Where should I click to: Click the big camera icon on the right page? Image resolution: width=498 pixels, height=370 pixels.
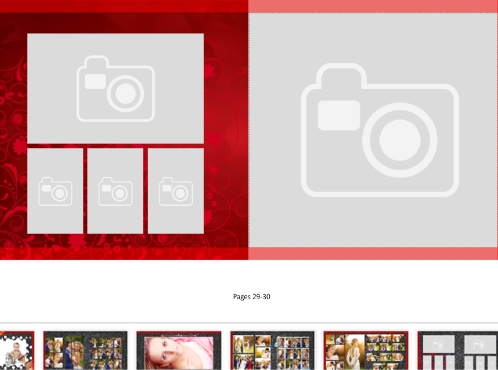[x=380, y=130]
